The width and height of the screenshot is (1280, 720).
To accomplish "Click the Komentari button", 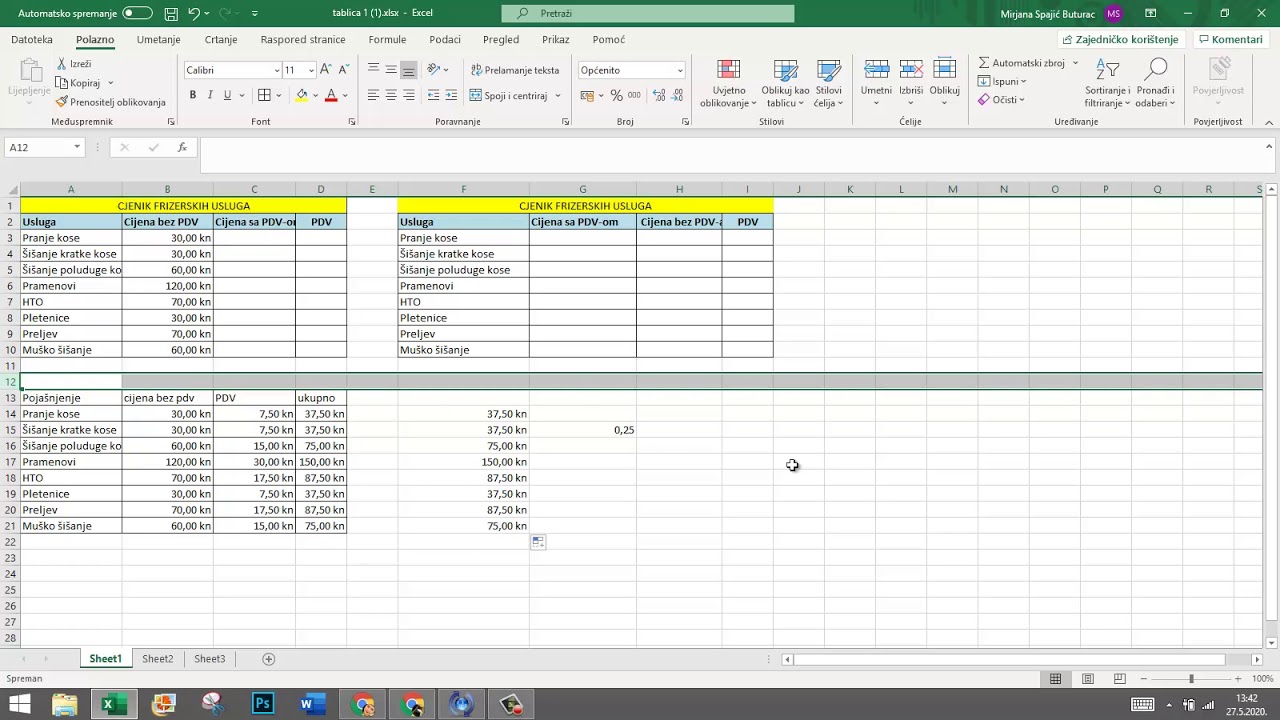I will point(1230,40).
